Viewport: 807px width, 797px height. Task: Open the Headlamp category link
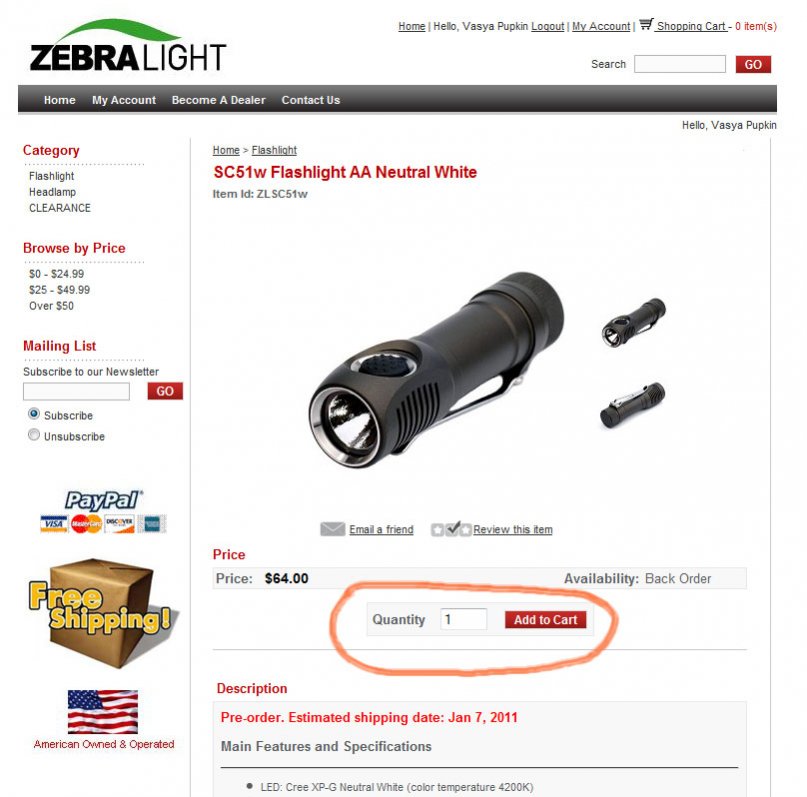pyautogui.click(x=52, y=192)
